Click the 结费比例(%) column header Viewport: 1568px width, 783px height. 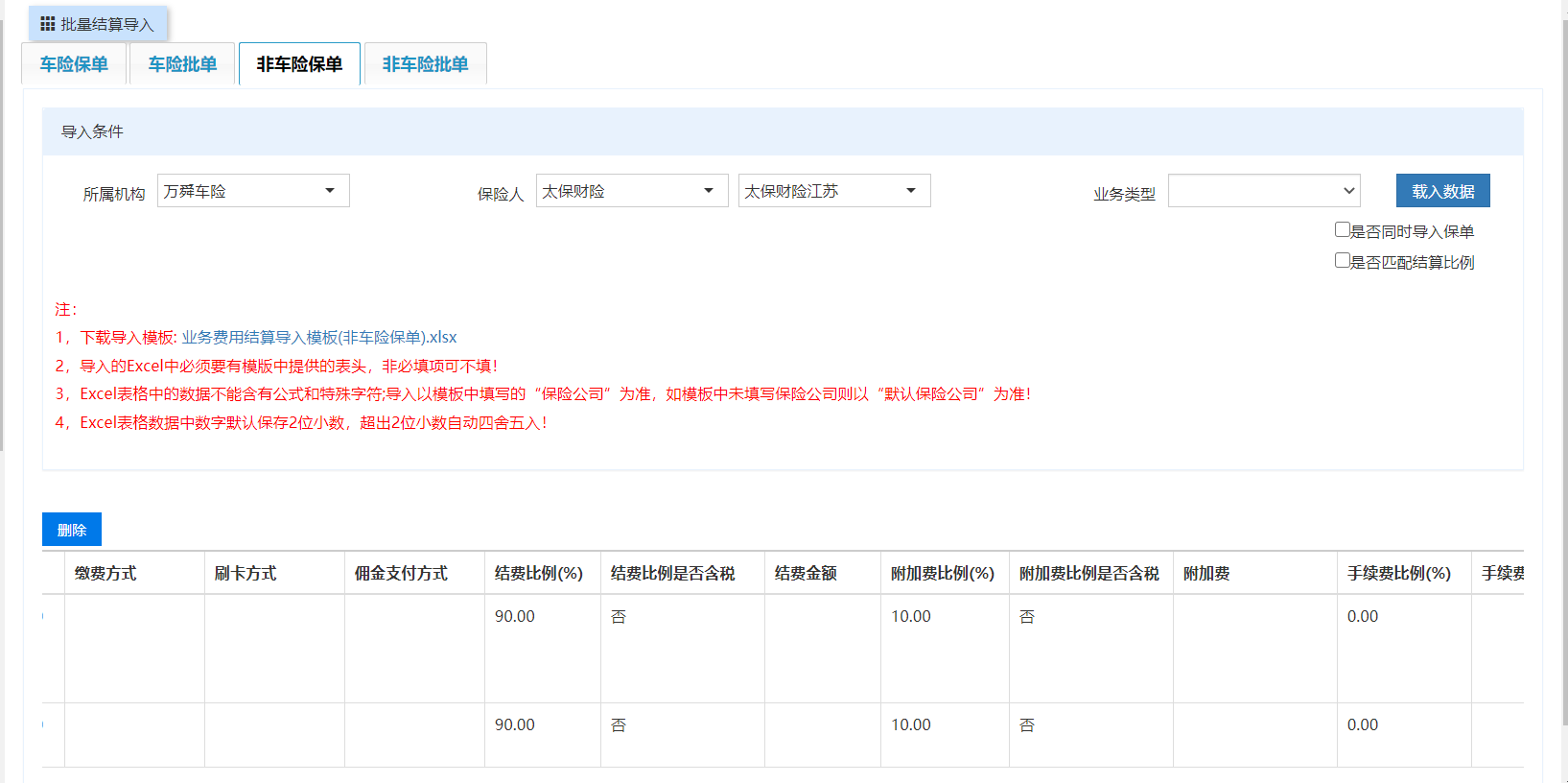point(539,573)
